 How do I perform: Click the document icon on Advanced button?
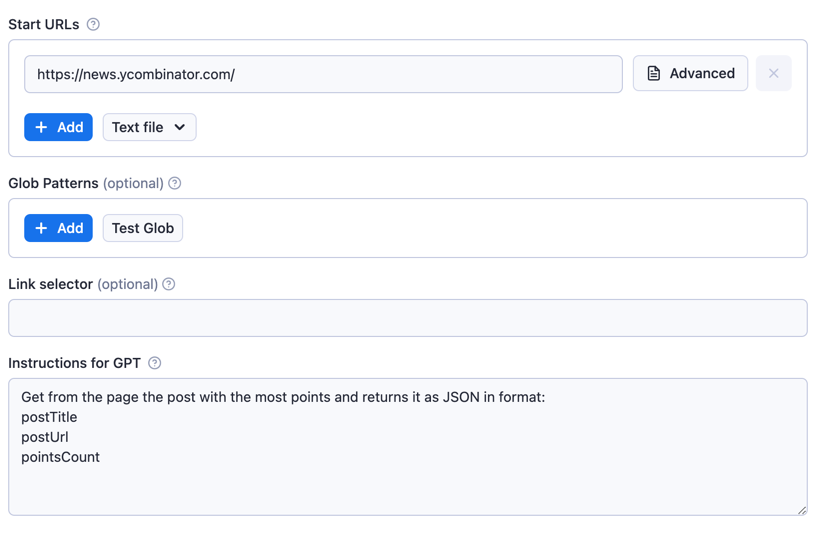coord(654,73)
